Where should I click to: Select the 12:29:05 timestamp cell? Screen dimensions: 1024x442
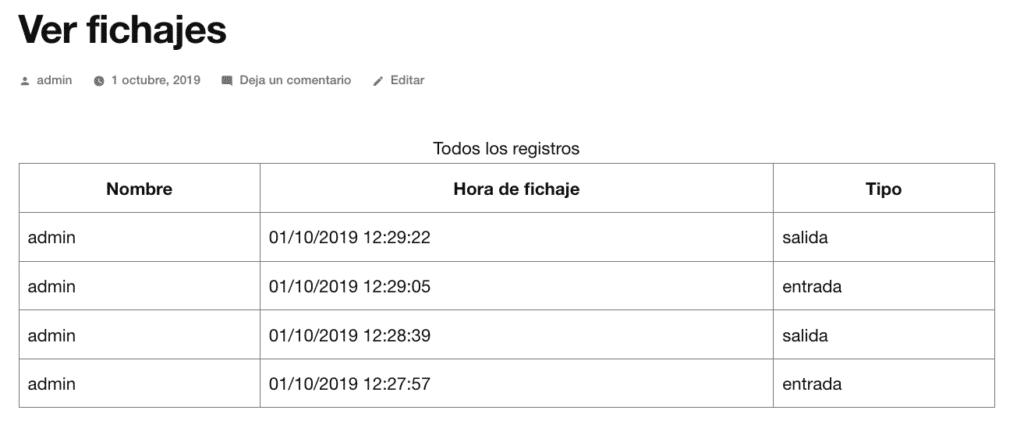click(517, 286)
